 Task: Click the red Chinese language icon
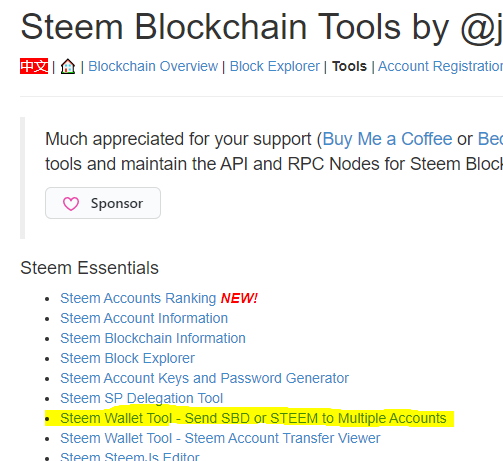click(34, 66)
